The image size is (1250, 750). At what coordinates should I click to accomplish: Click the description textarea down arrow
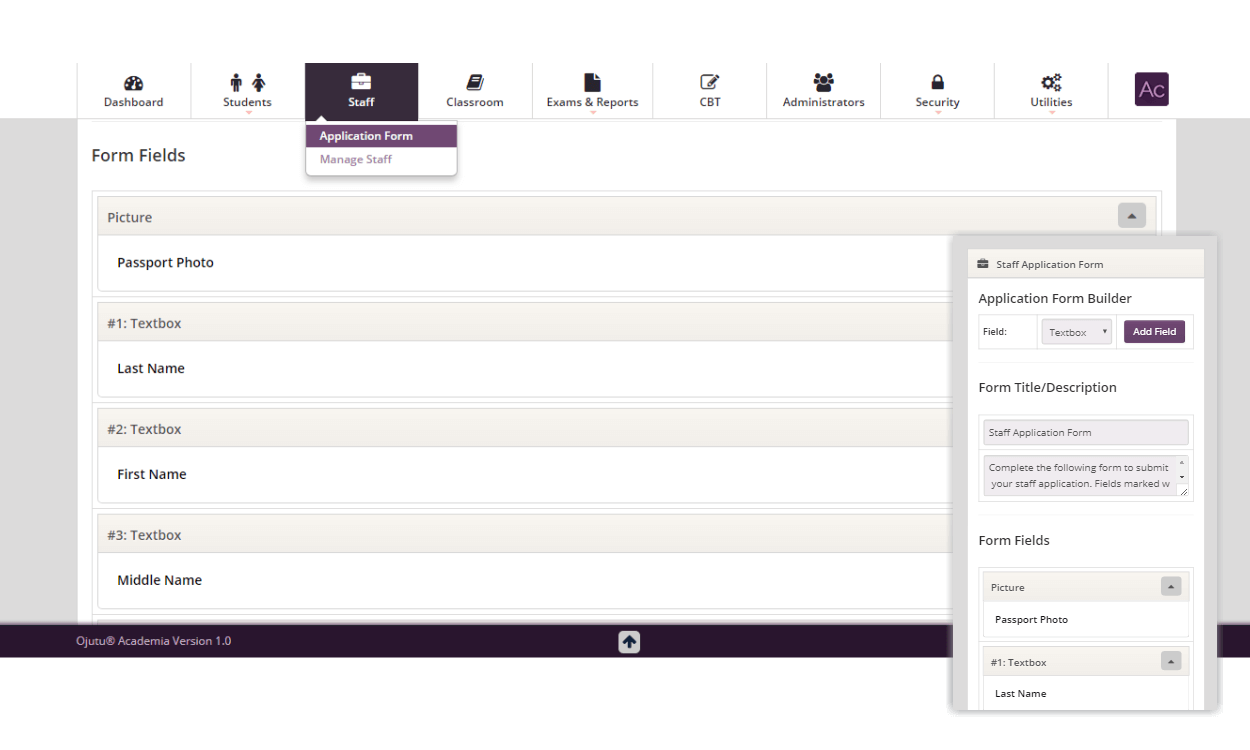tap(1182, 478)
